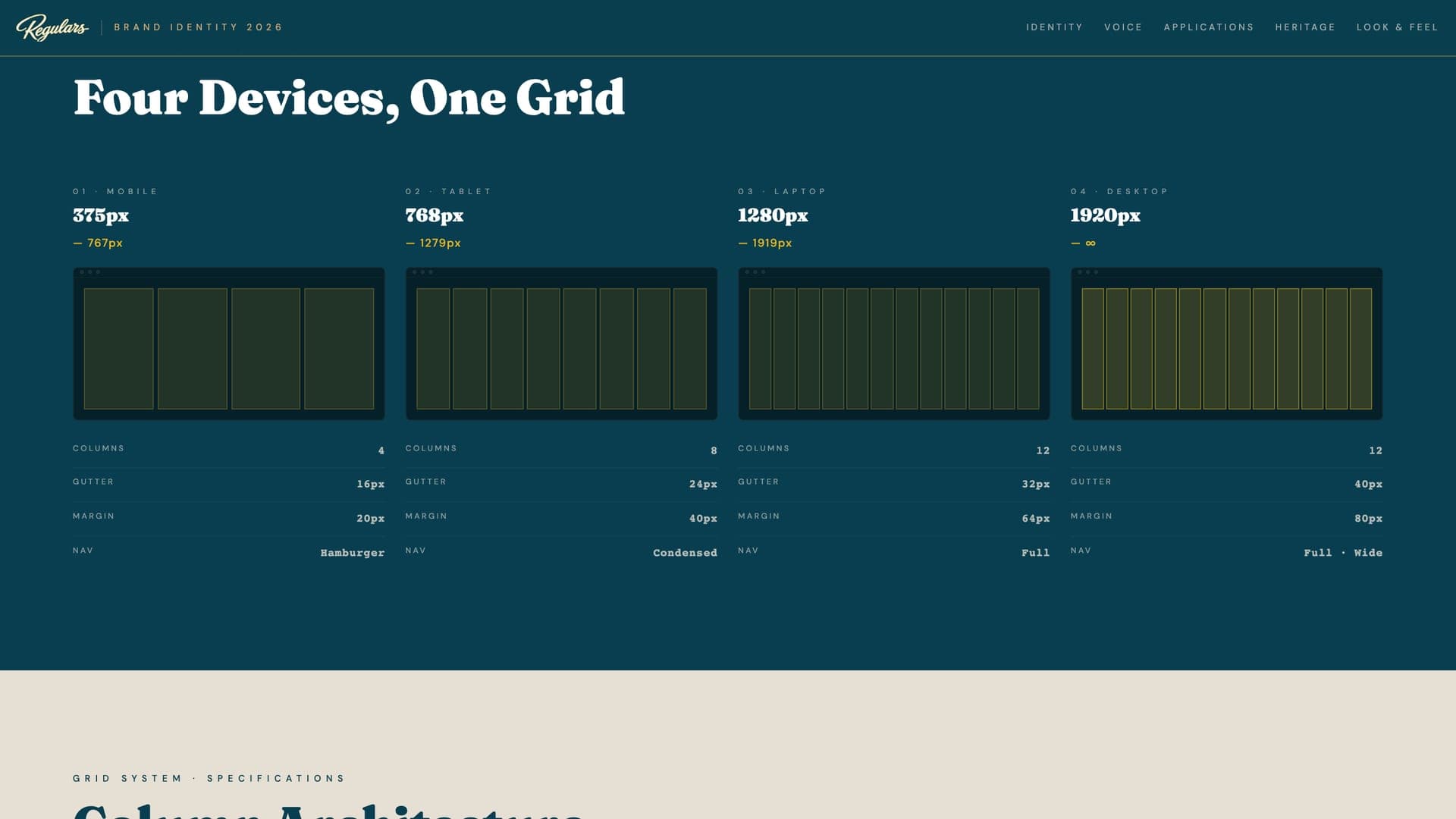This screenshot has height=819, width=1456.
Task: Click the Hamburger nav value
Action: (x=353, y=553)
